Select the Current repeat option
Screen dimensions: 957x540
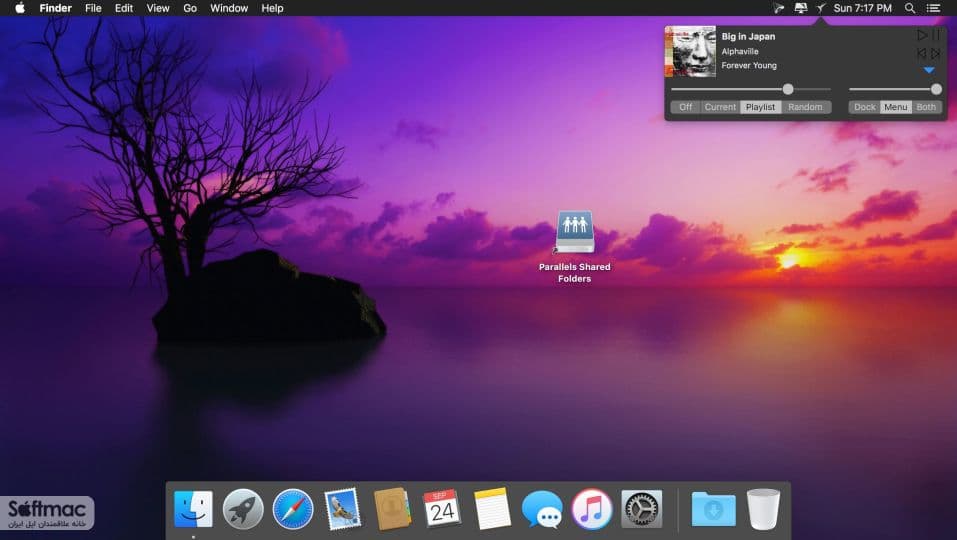[x=720, y=107]
